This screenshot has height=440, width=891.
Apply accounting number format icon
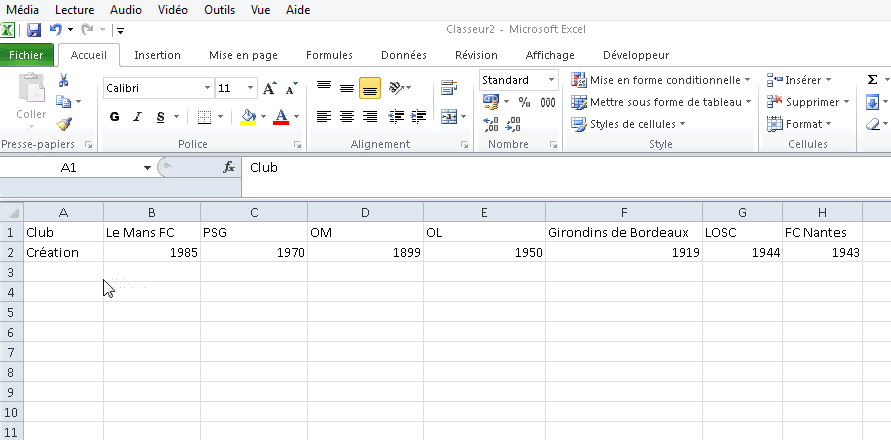(490, 102)
